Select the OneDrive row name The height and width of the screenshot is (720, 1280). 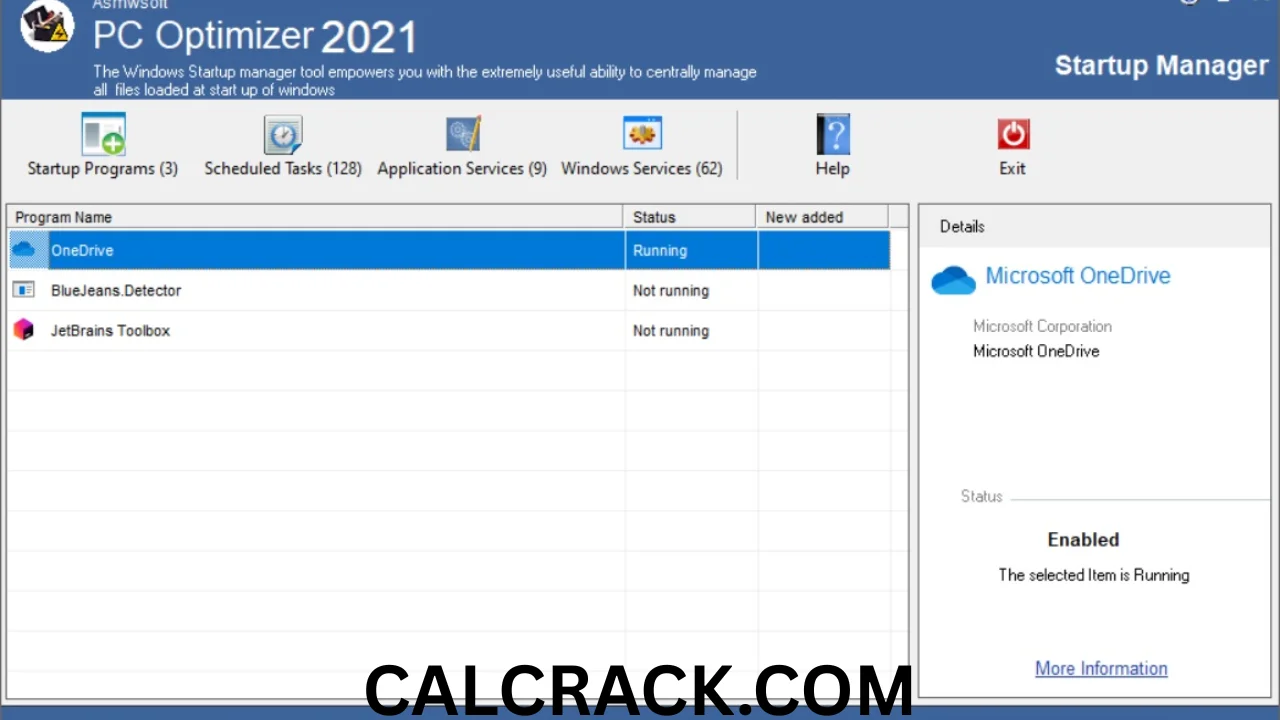click(x=82, y=250)
